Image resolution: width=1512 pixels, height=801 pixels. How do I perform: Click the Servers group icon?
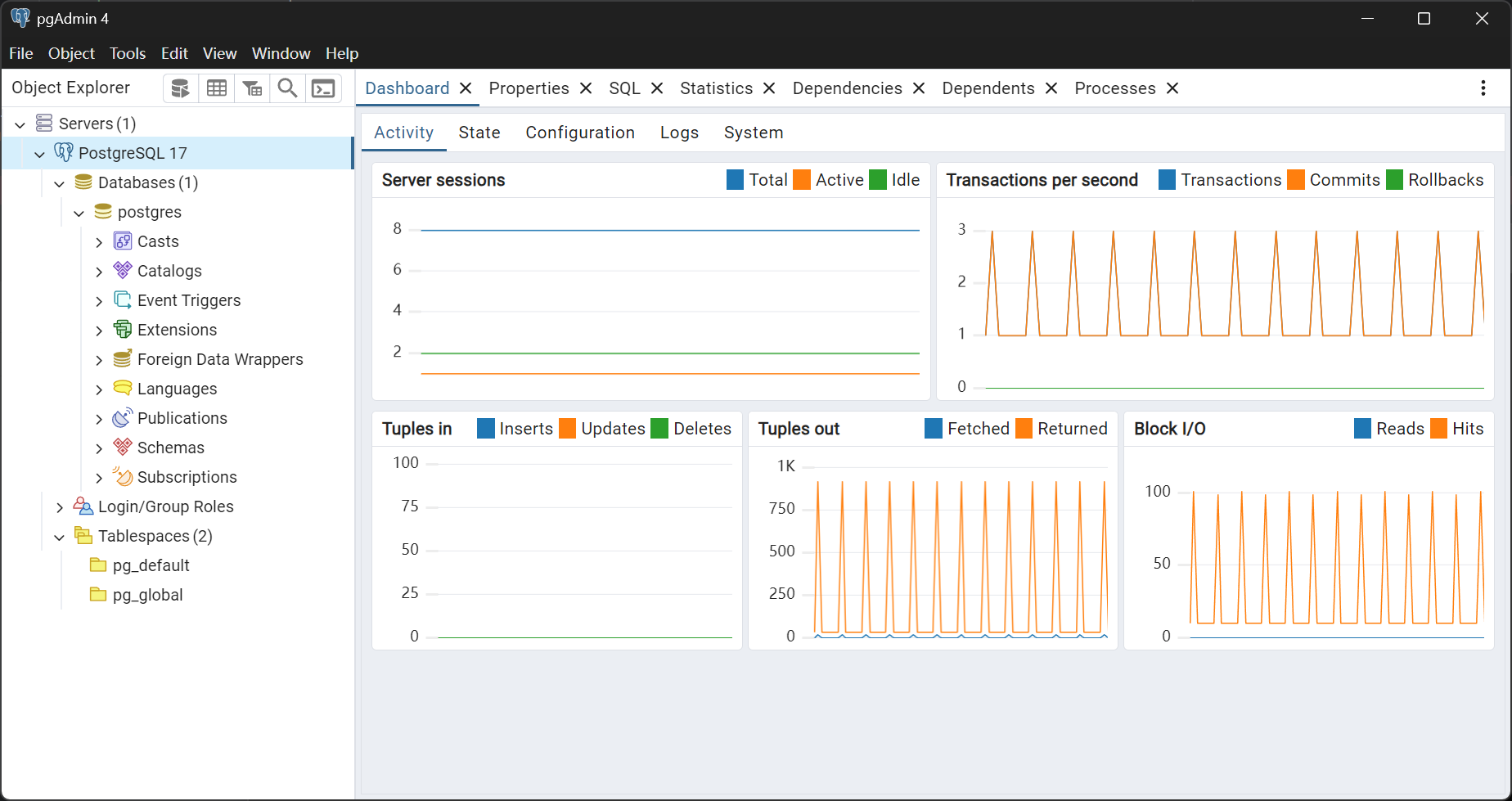pyautogui.click(x=44, y=124)
